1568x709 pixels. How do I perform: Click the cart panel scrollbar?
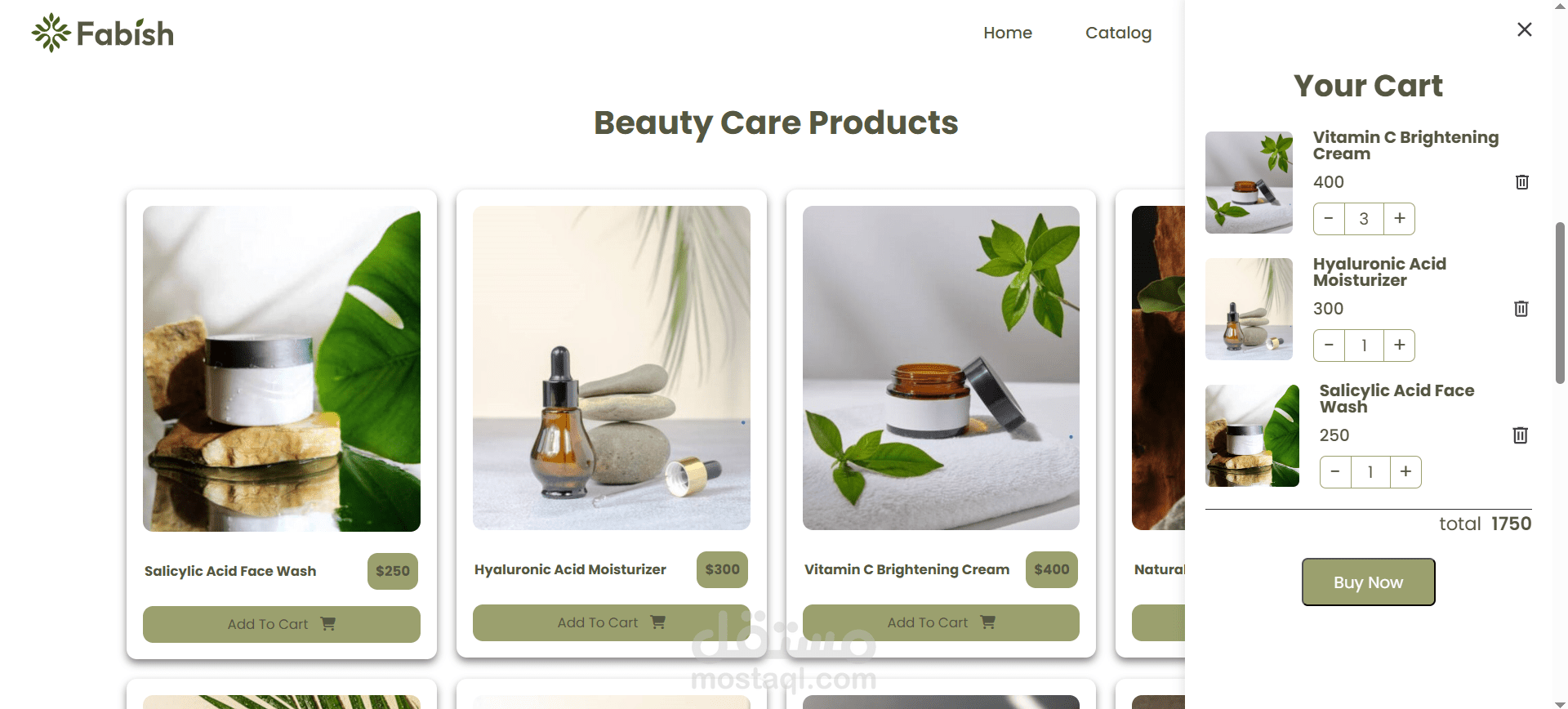pos(1560,302)
